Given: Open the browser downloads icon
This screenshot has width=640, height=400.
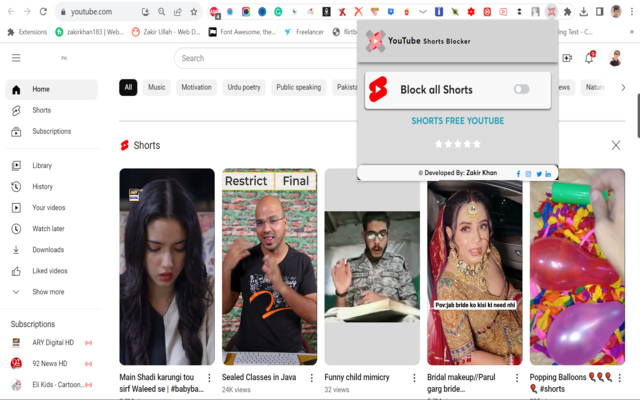Looking at the screenshot, I should click(584, 12).
